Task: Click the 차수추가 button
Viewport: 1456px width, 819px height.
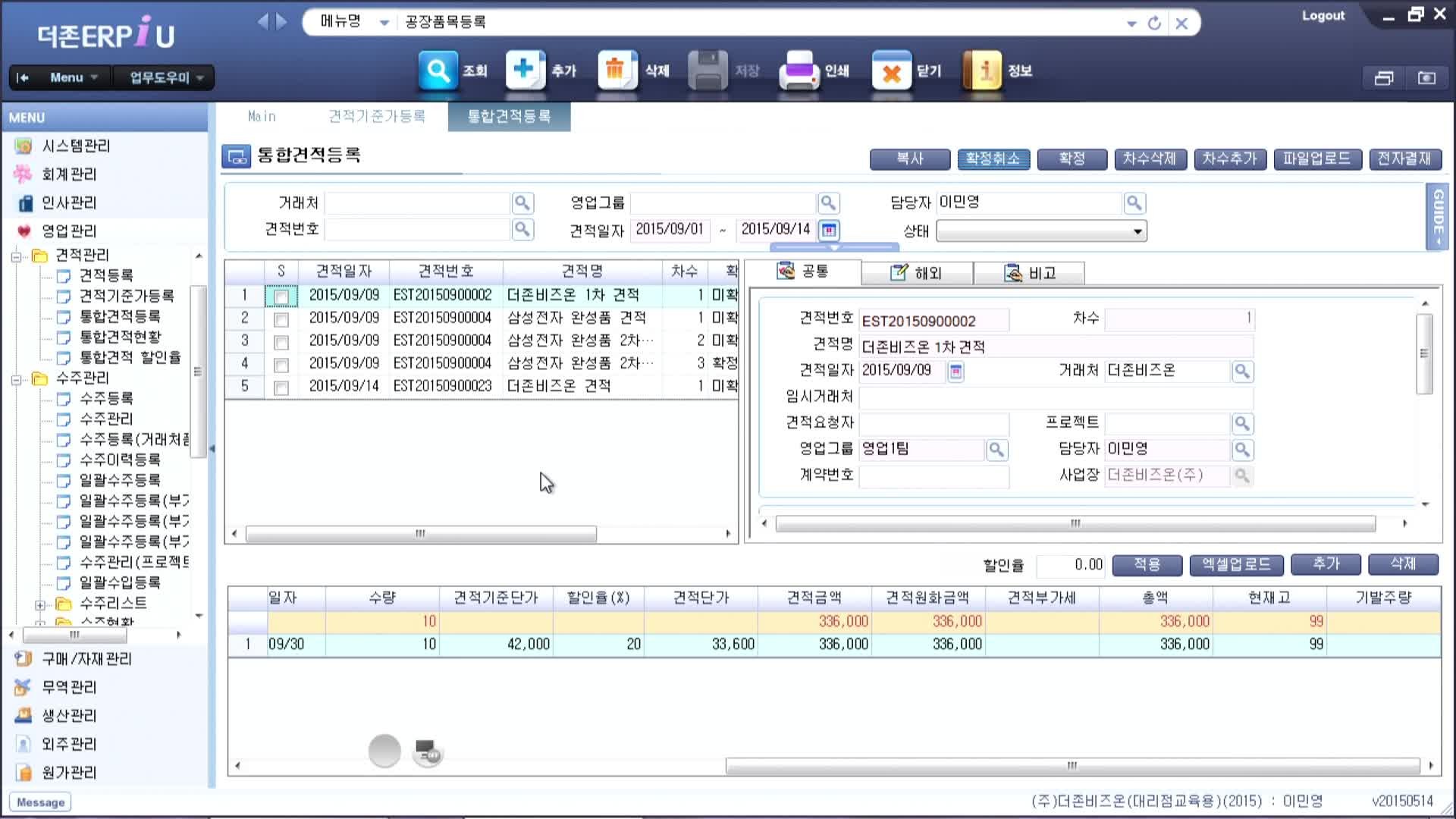Action: click(x=1229, y=158)
